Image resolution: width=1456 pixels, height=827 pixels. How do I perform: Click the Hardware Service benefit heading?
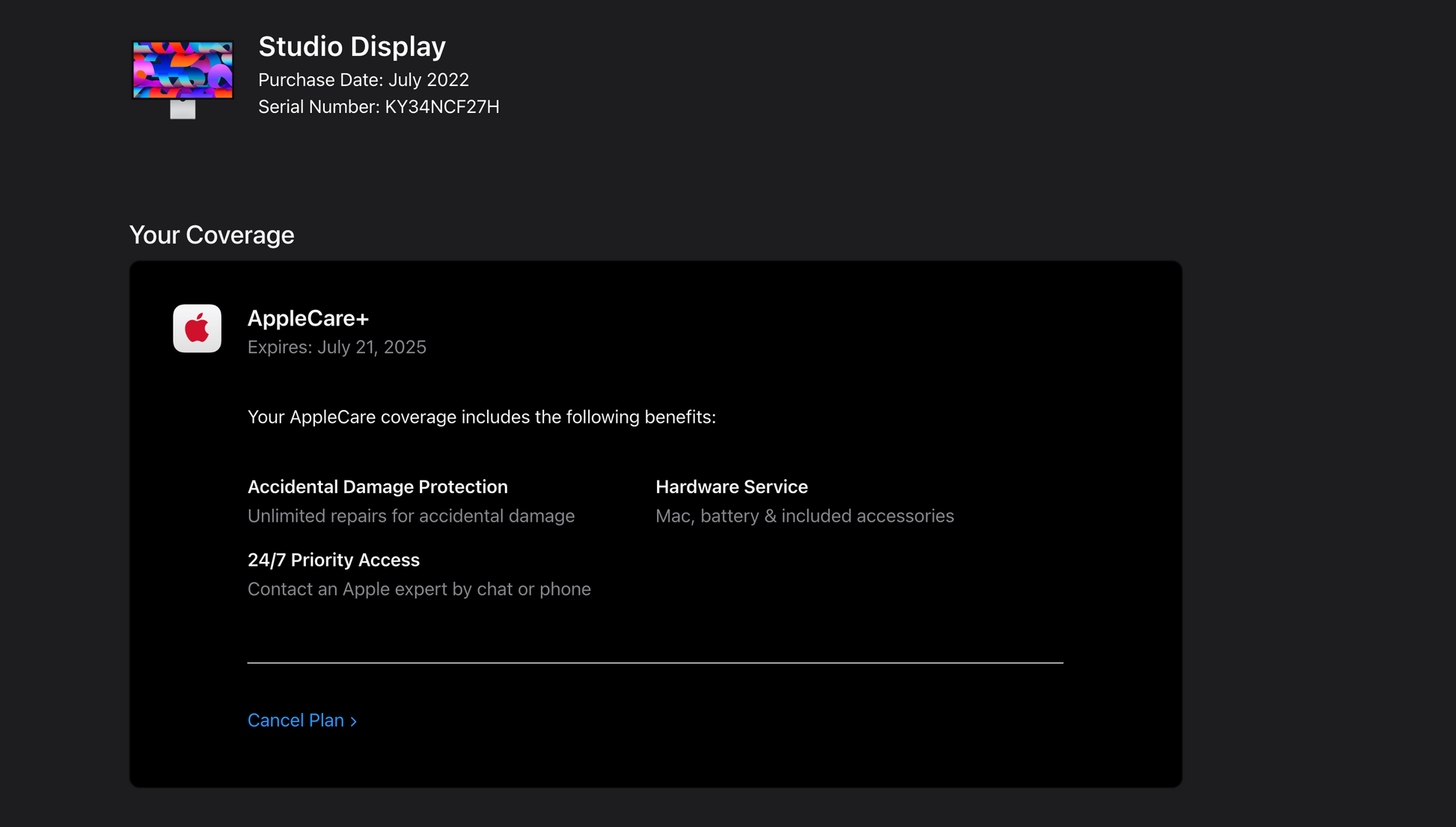(x=731, y=486)
